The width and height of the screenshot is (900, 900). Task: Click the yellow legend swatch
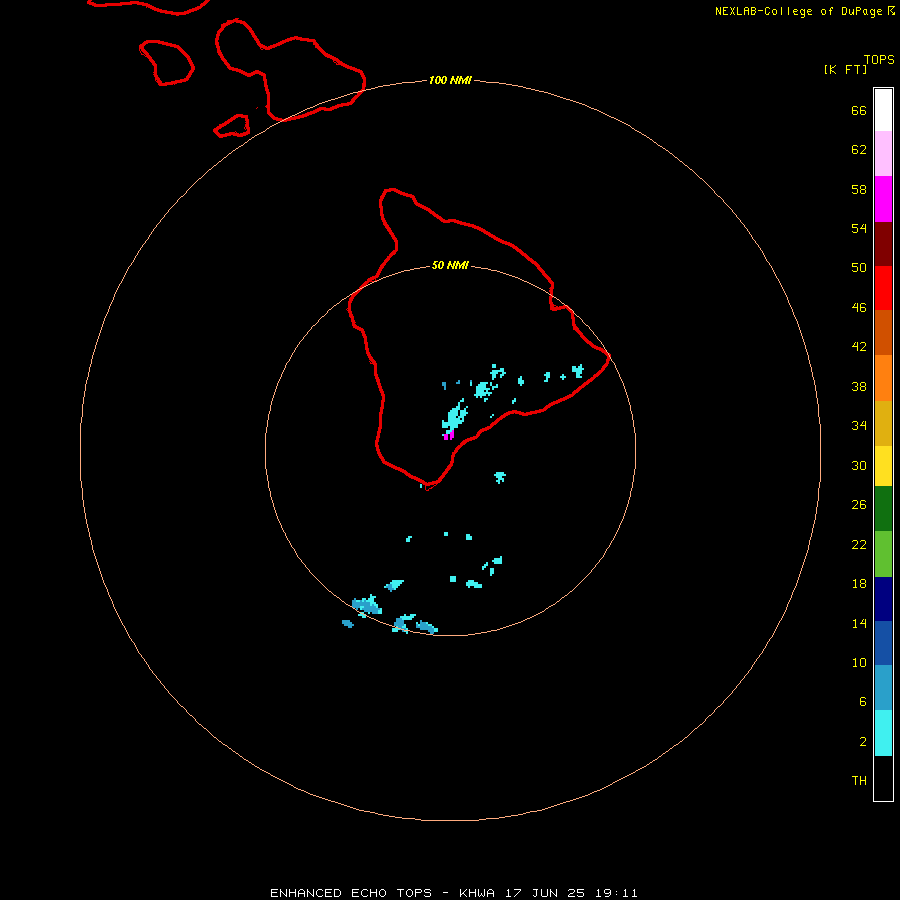[883, 465]
